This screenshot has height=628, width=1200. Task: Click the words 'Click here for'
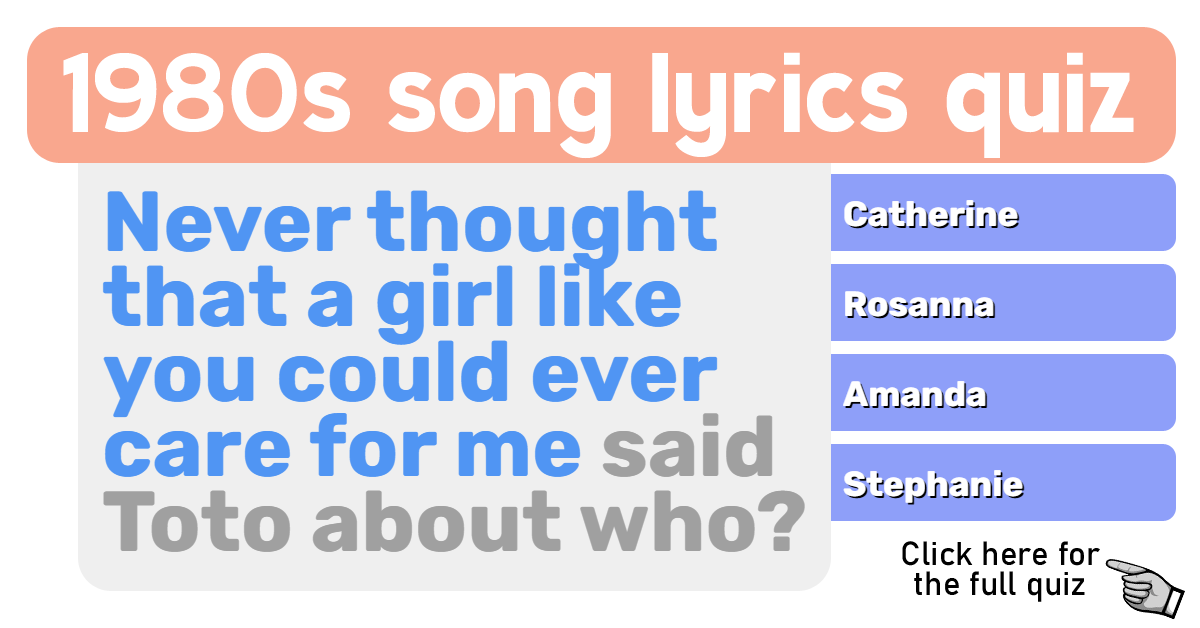[1000, 553]
